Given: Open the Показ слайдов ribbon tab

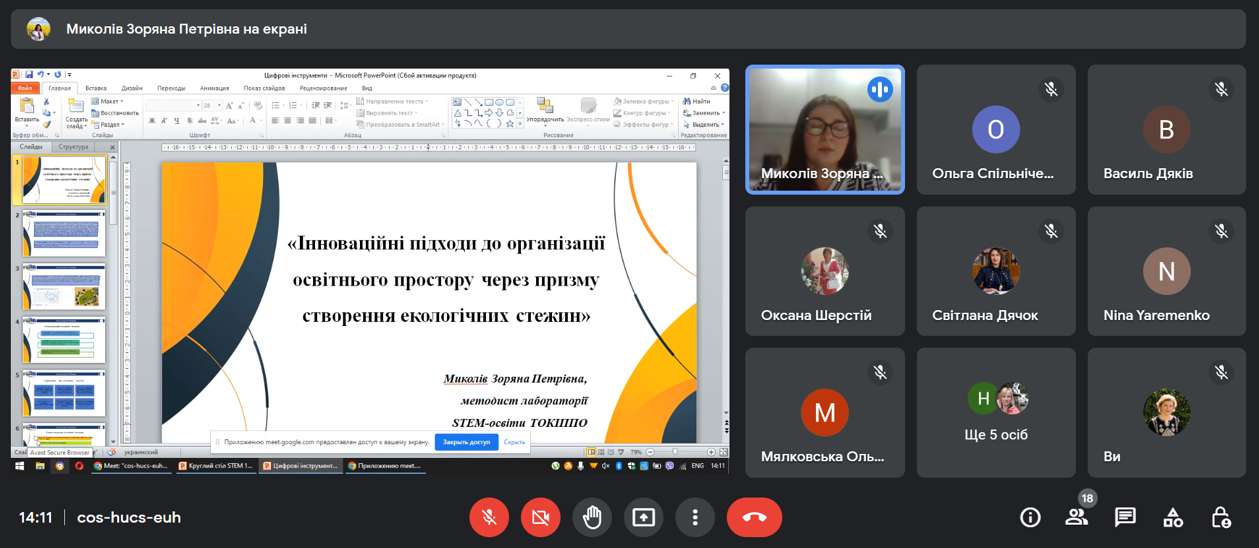Looking at the screenshot, I should tap(264, 88).
